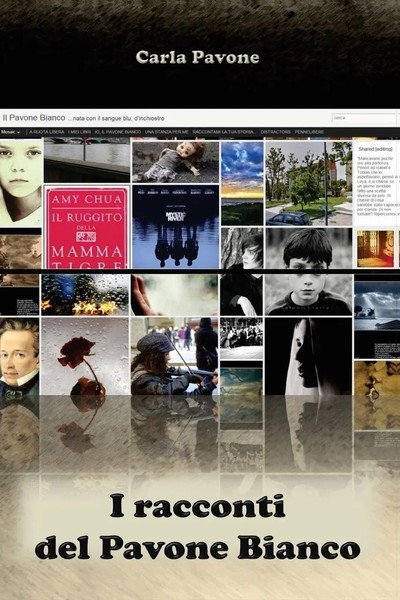Open RACCONTAMI LA TUA STORIA page
This screenshot has width=400, height=600.
225,132
